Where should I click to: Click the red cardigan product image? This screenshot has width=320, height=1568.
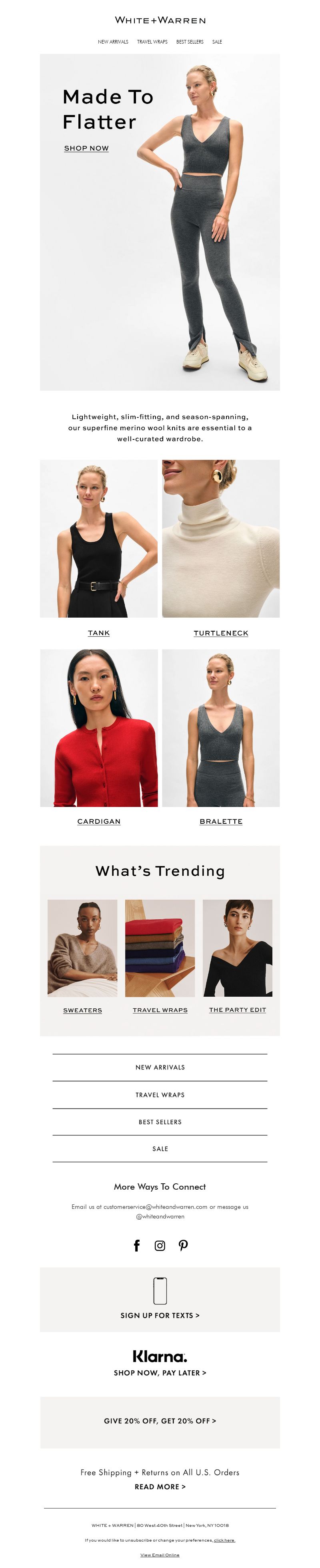[99, 728]
